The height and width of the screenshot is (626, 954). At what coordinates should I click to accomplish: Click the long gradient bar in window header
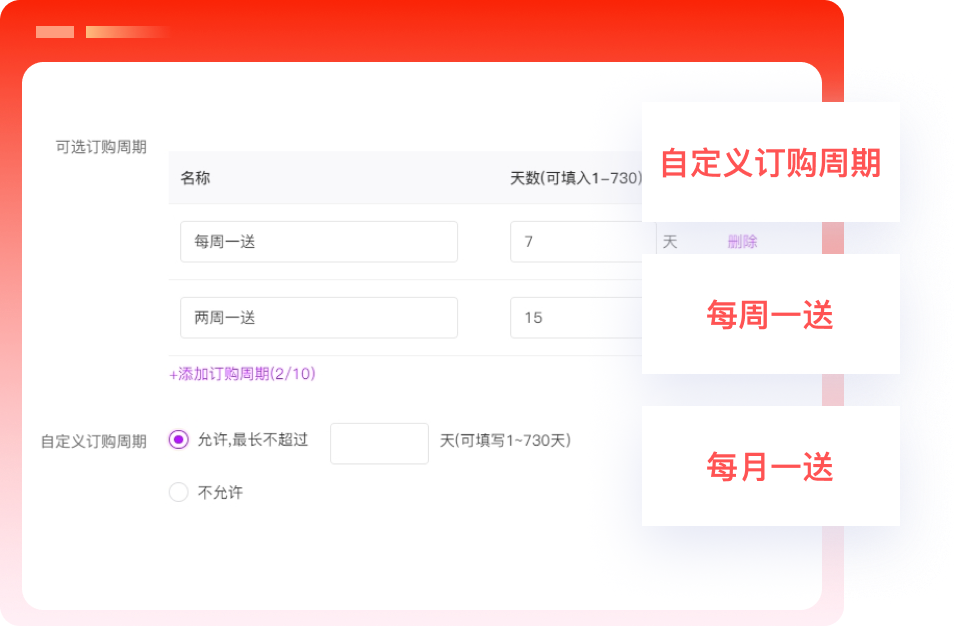[125, 32]
